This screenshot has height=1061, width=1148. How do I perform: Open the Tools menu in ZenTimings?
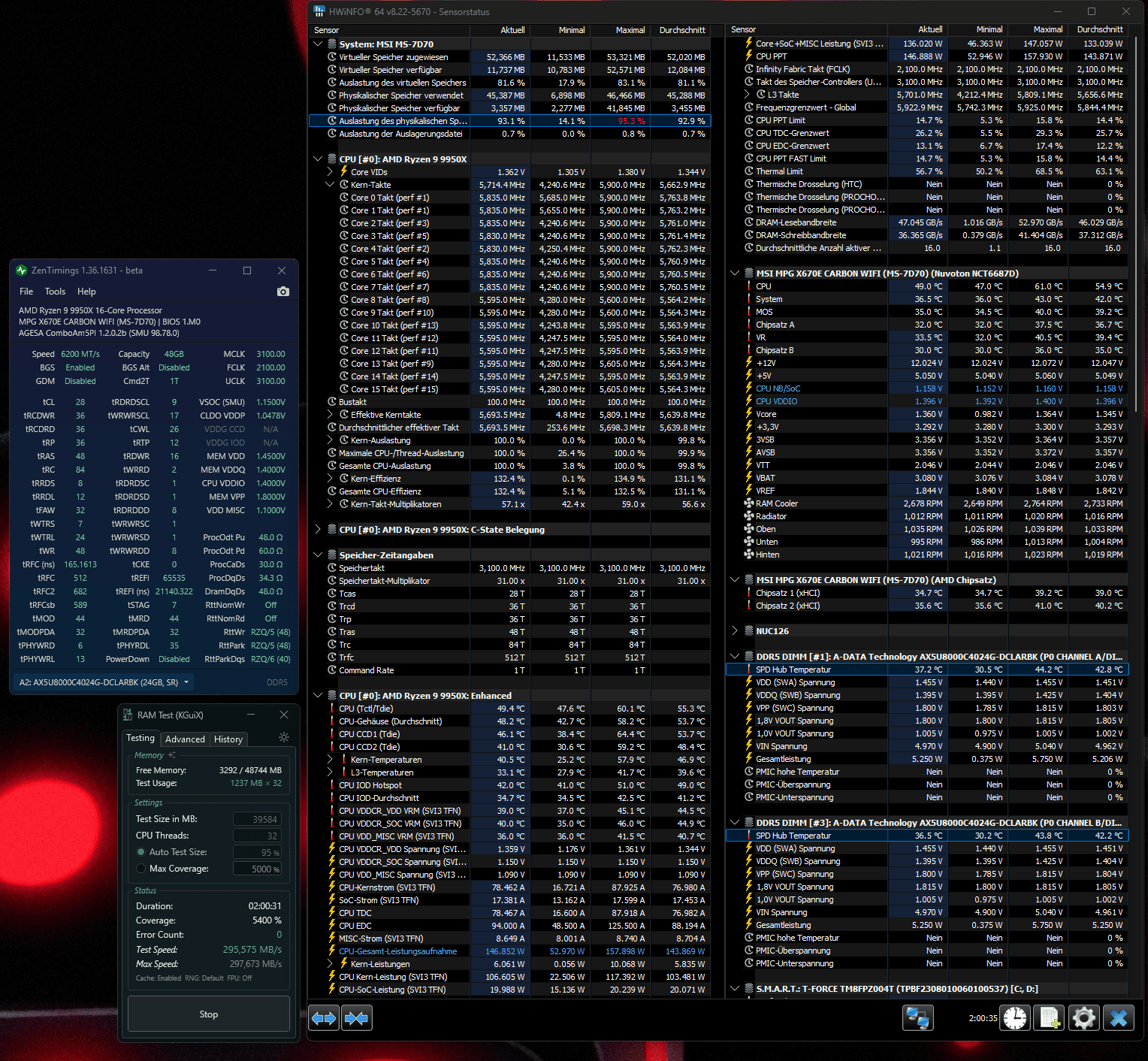point(55,292)
